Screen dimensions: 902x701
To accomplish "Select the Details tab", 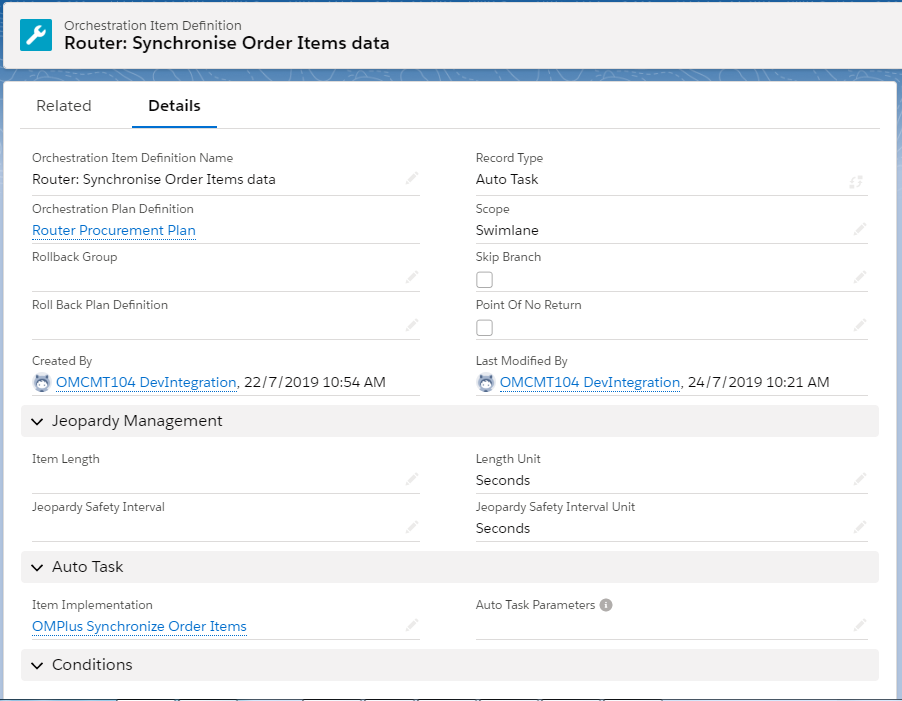I will pyautogui.click(x=174, y=105).
